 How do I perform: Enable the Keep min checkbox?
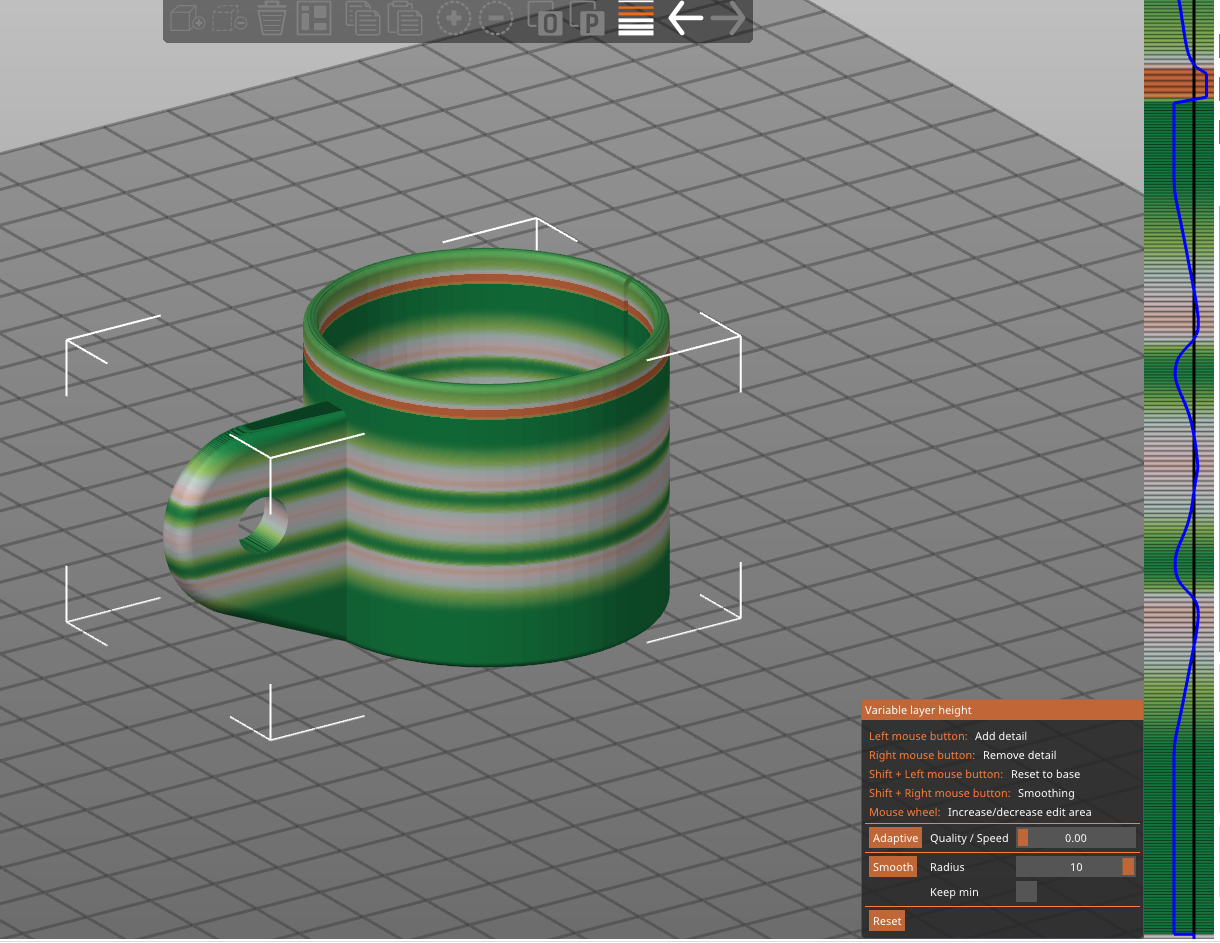(1026, 891)
